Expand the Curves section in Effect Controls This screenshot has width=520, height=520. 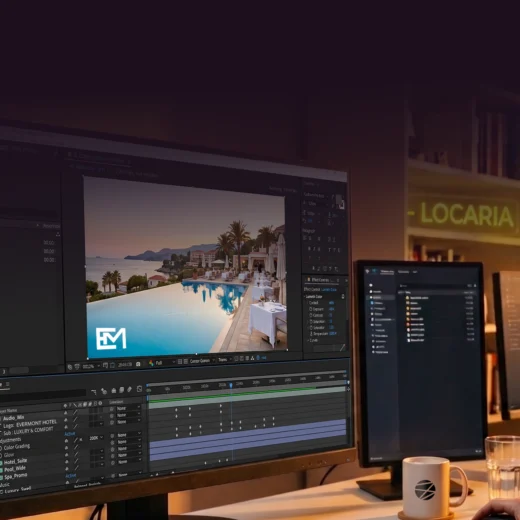point(308,340)
